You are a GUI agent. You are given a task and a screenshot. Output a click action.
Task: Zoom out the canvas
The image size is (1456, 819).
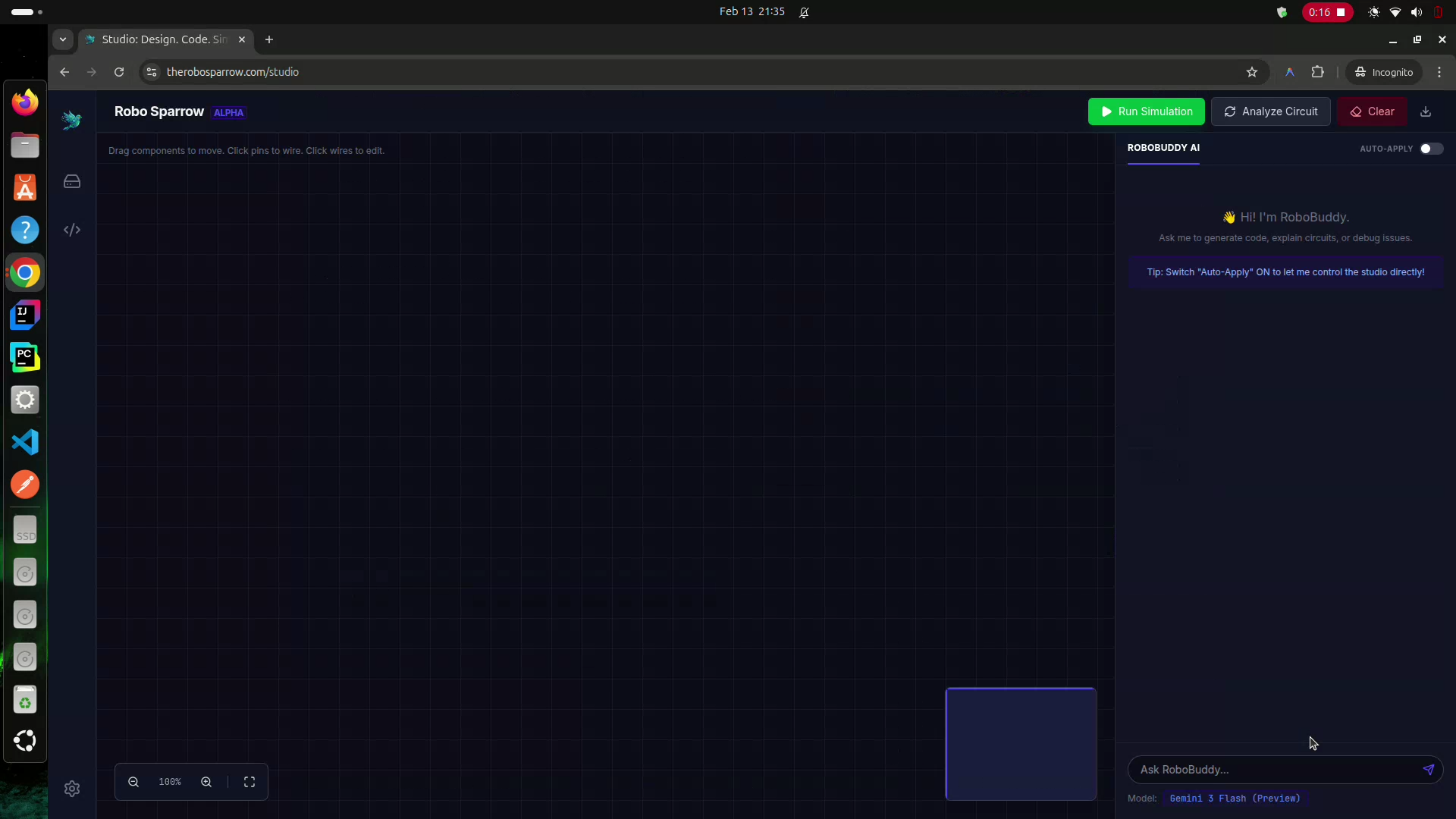[x=133, y=782]
